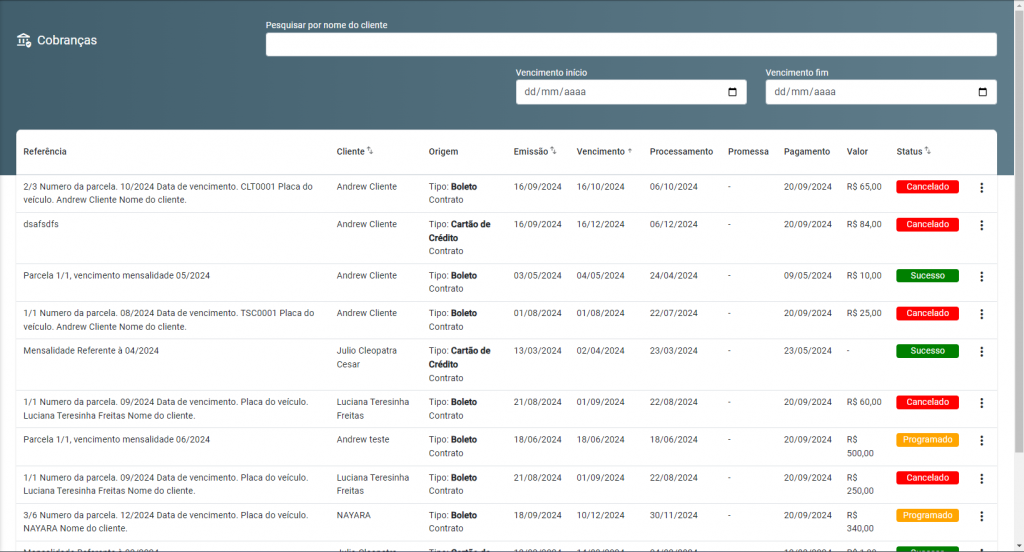Click client name 'Julio Cleopatra Cesar'
The height and width of the screenshot is (552, 1024).
[x=366, y=357]
